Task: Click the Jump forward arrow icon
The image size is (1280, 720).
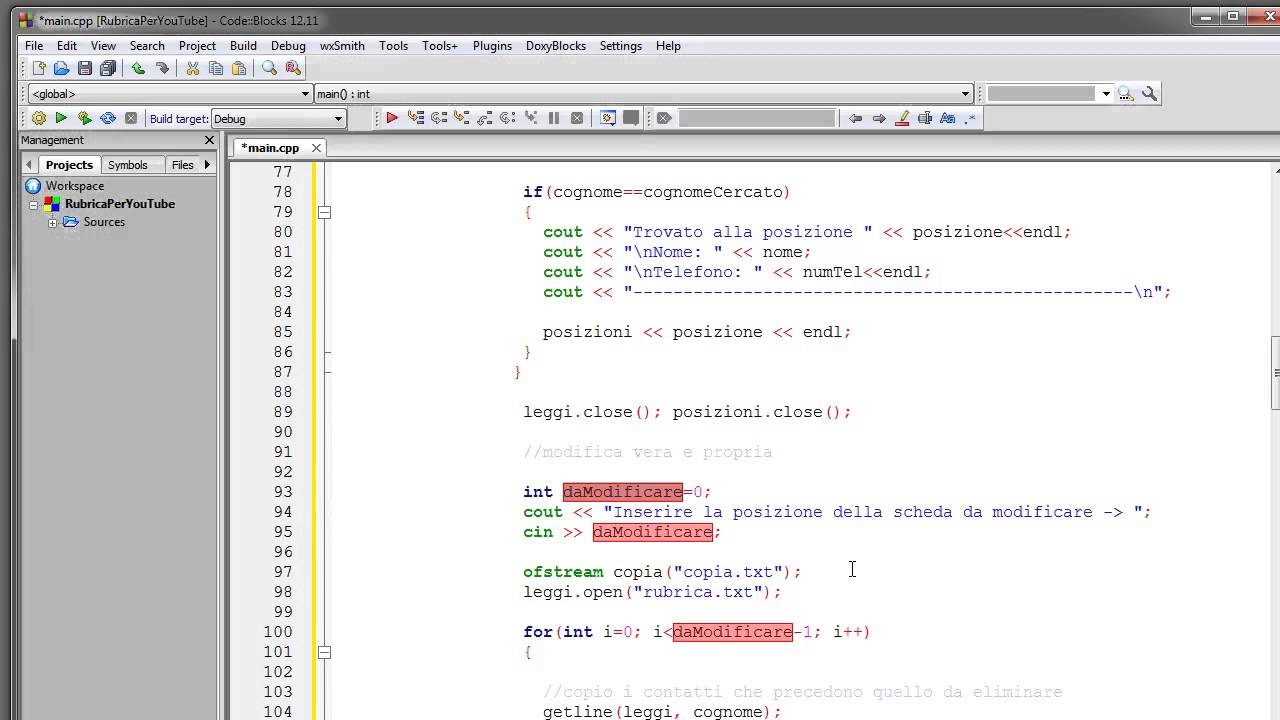Action: tap(879, 118)
